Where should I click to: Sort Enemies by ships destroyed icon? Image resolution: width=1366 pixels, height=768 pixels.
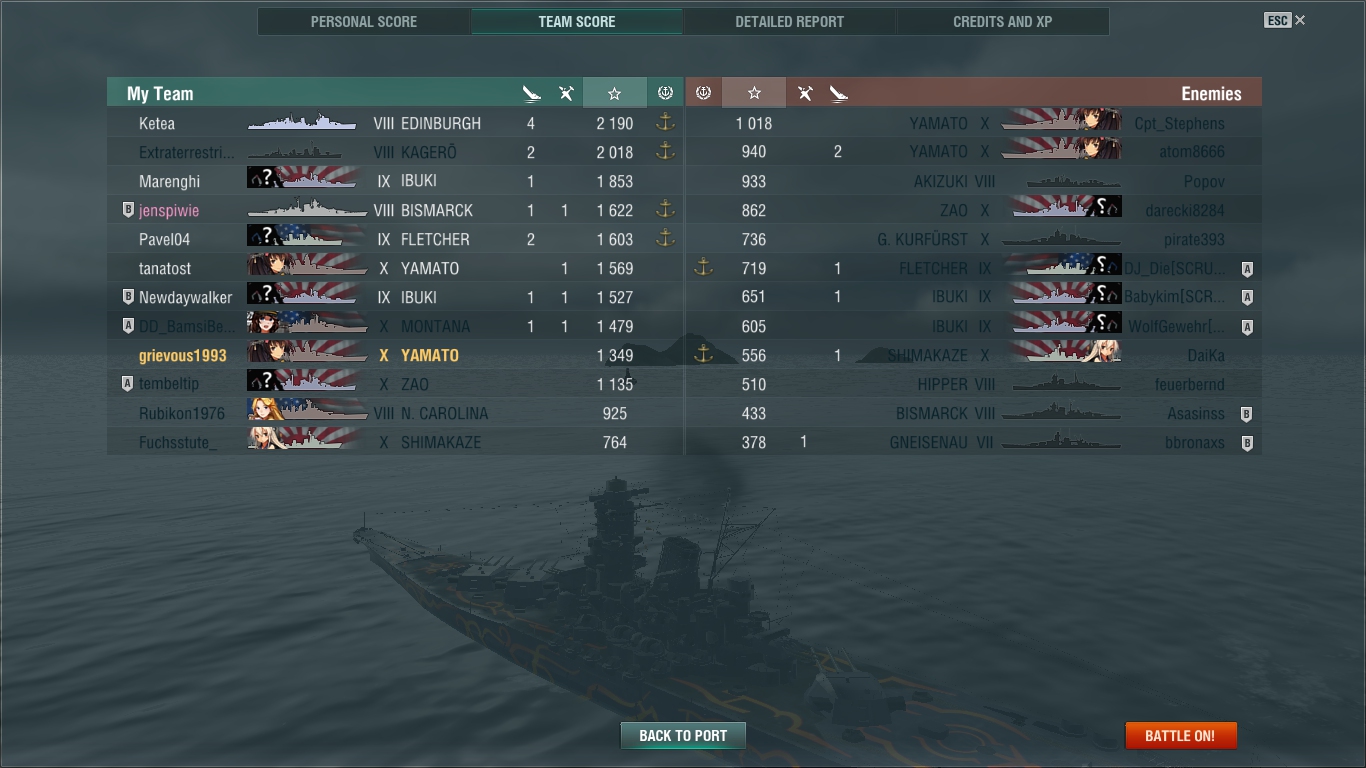pyautogui.click(x=838, y=93)
